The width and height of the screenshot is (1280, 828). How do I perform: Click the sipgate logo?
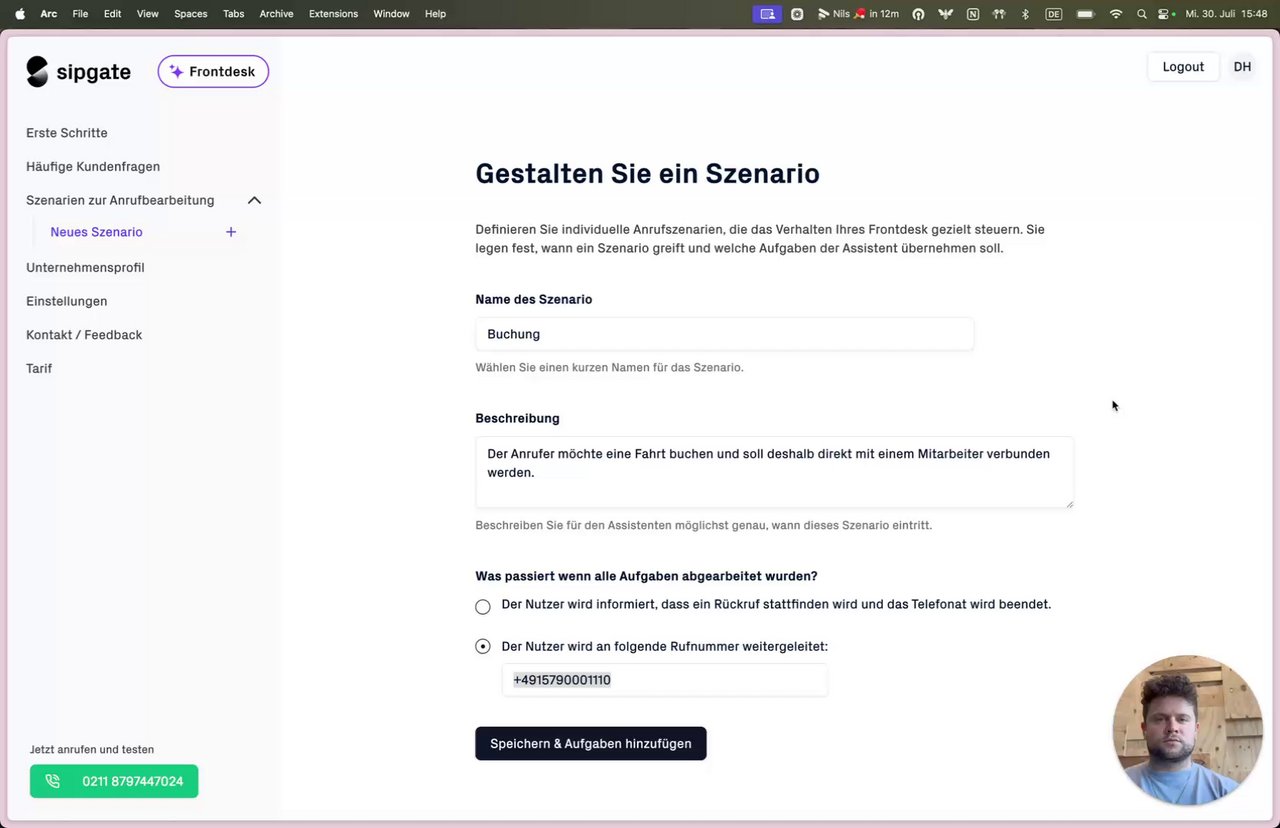point(78,72)
